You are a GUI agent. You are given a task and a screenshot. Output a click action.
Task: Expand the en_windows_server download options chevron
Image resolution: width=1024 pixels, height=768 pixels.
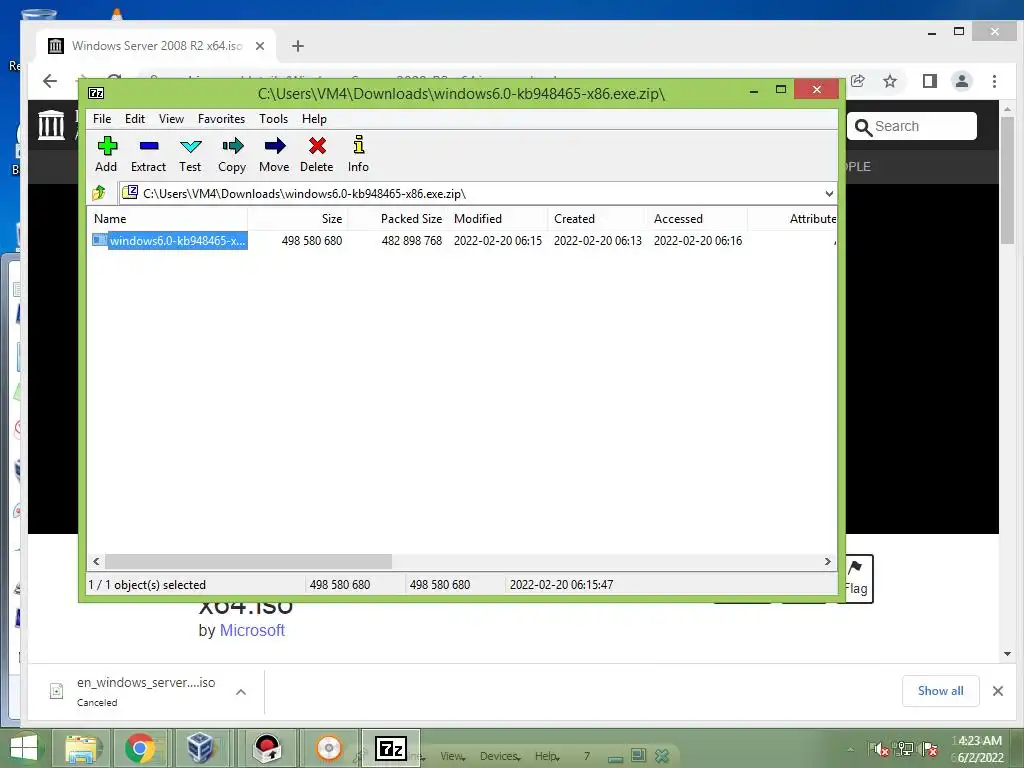click(x=241, y=692)
